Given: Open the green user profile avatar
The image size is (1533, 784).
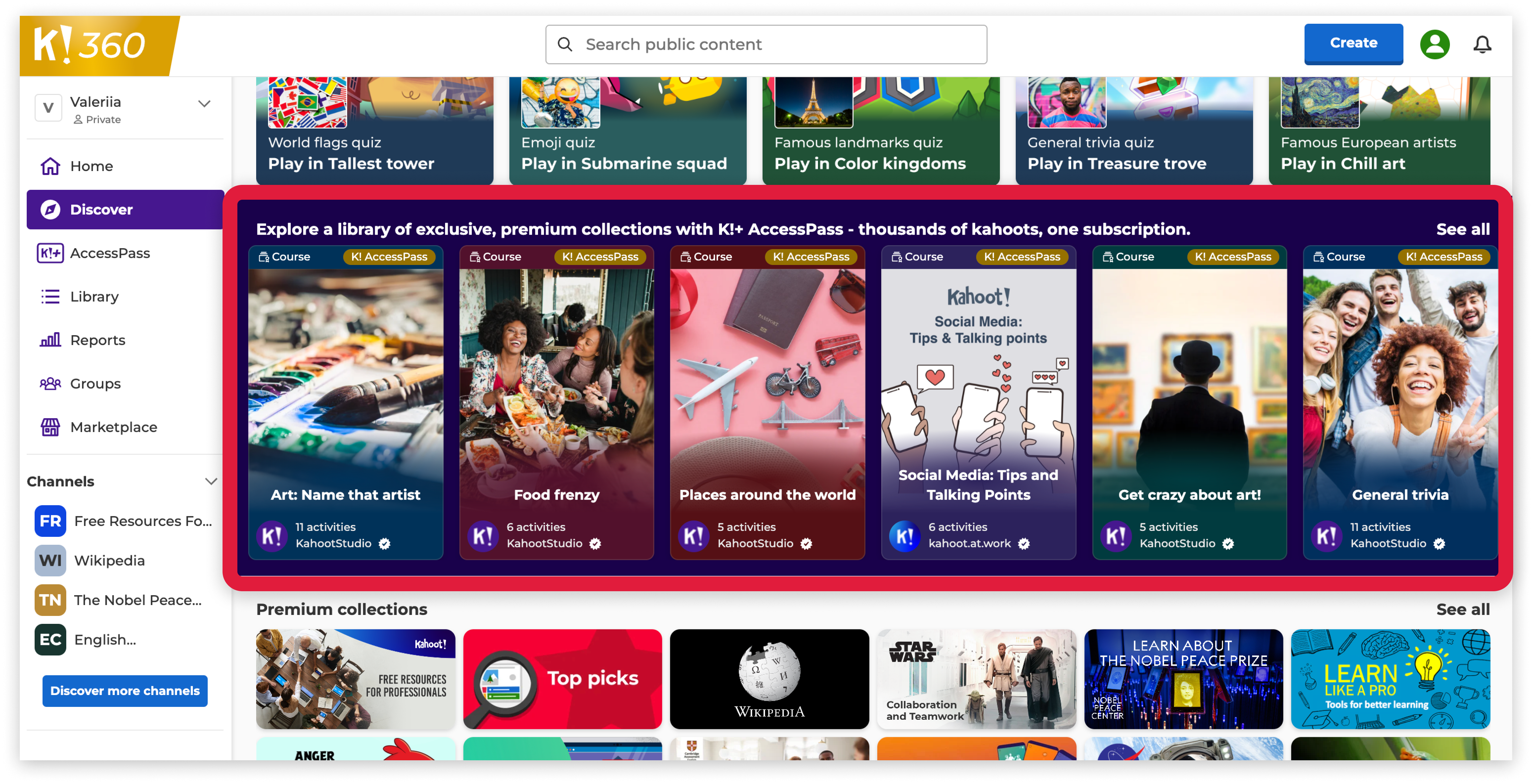Looking at the screenshot, I should (1434, 44).
